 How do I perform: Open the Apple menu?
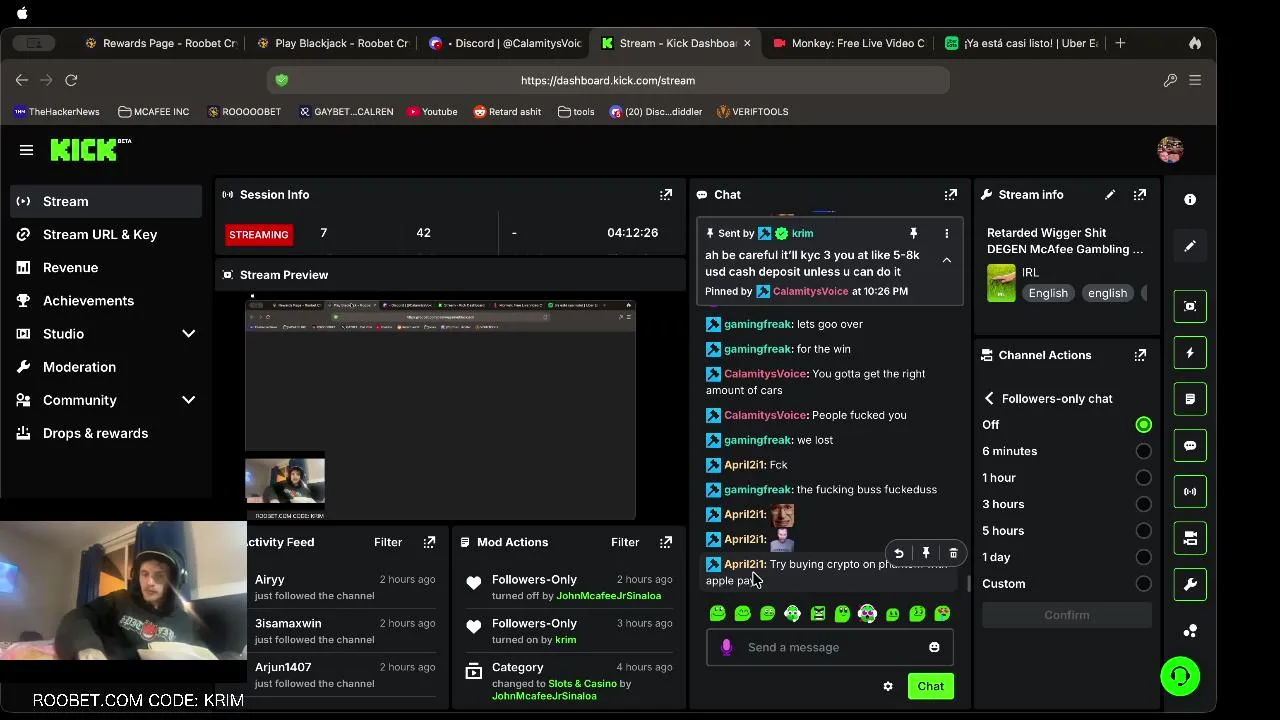[x=22, y=13]
